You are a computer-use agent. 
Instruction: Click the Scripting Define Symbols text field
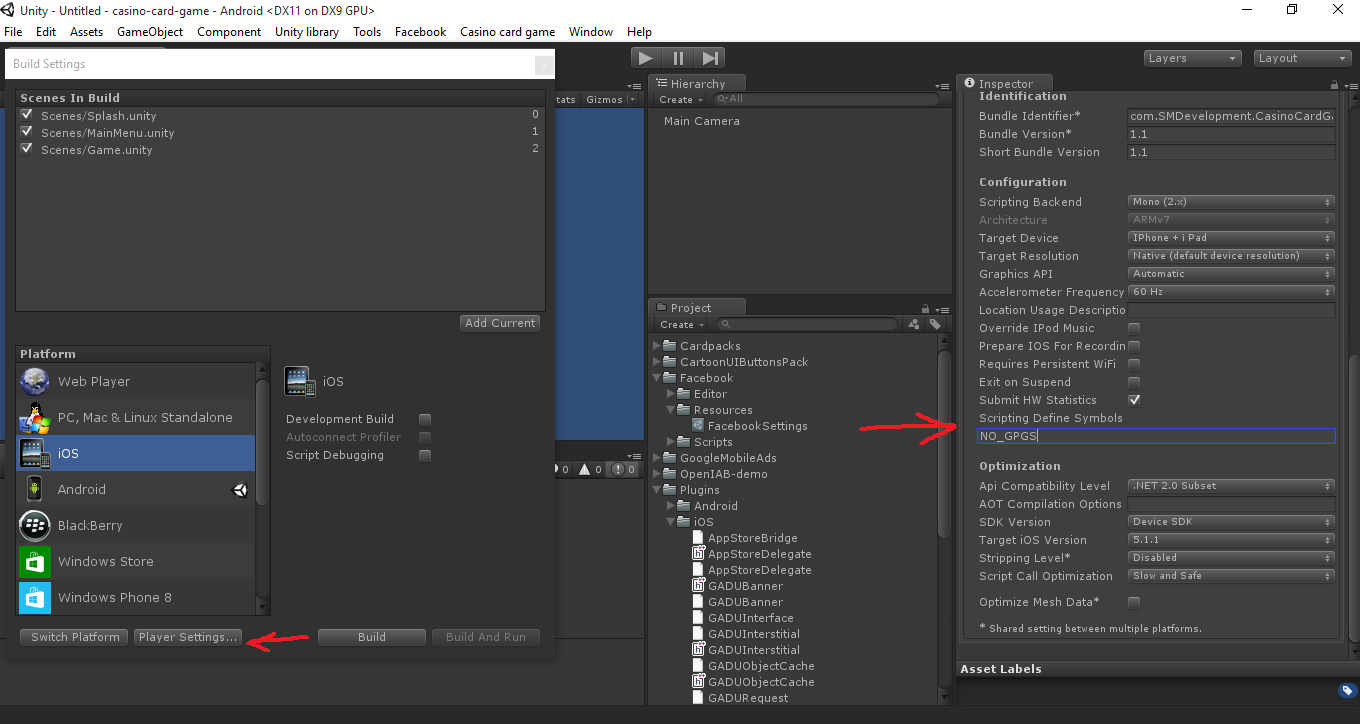[x=1155, y=436]
